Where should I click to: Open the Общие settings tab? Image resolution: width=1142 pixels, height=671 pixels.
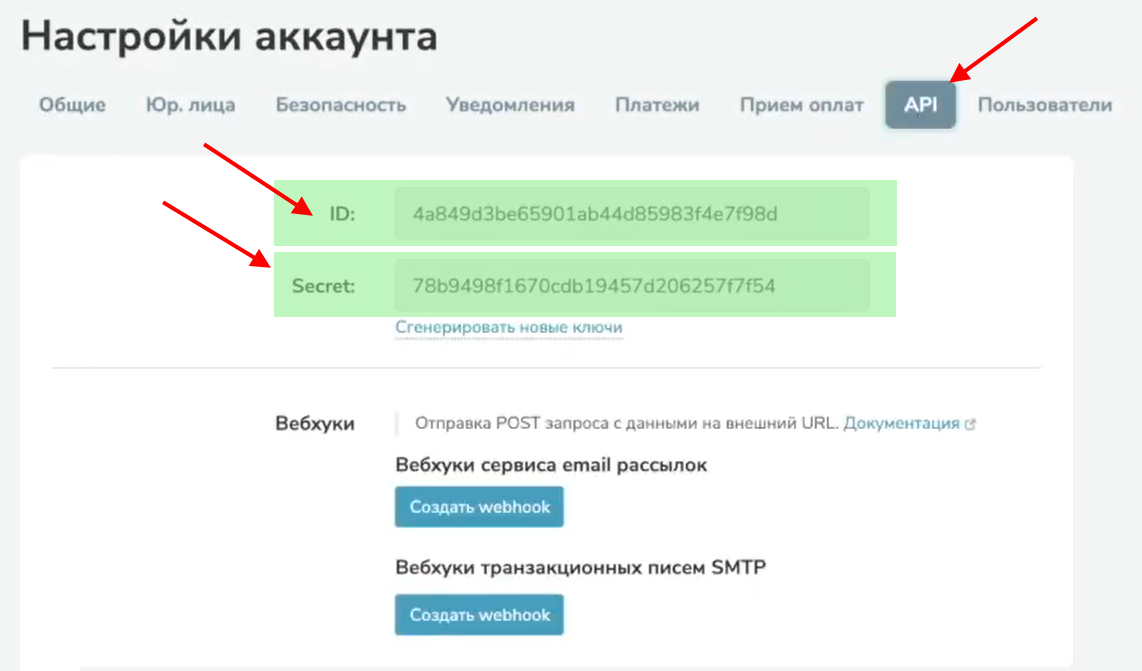tap(72, 105)
